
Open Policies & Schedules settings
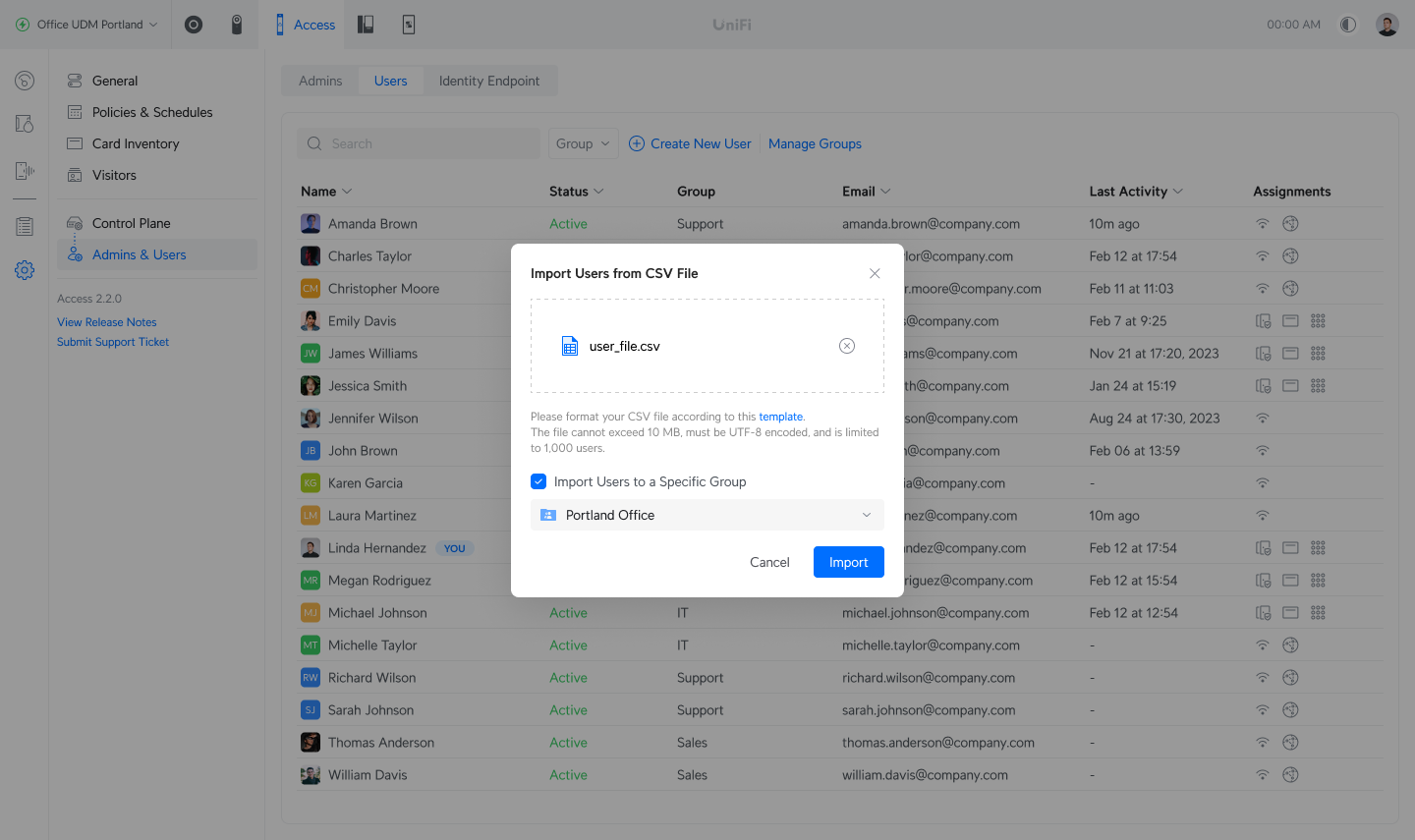(157, 112)
